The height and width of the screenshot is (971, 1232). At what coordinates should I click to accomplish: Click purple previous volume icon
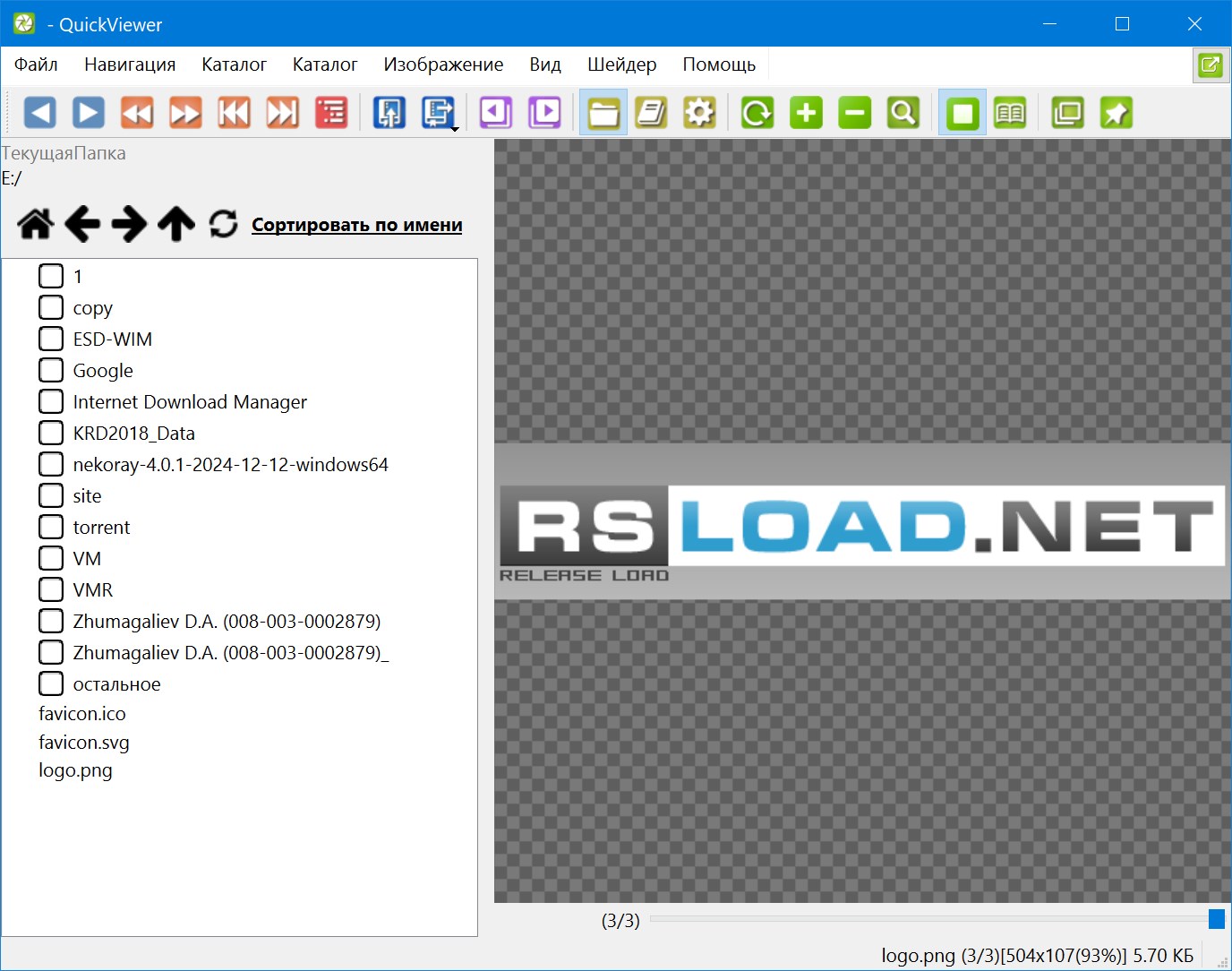point(496,113)
